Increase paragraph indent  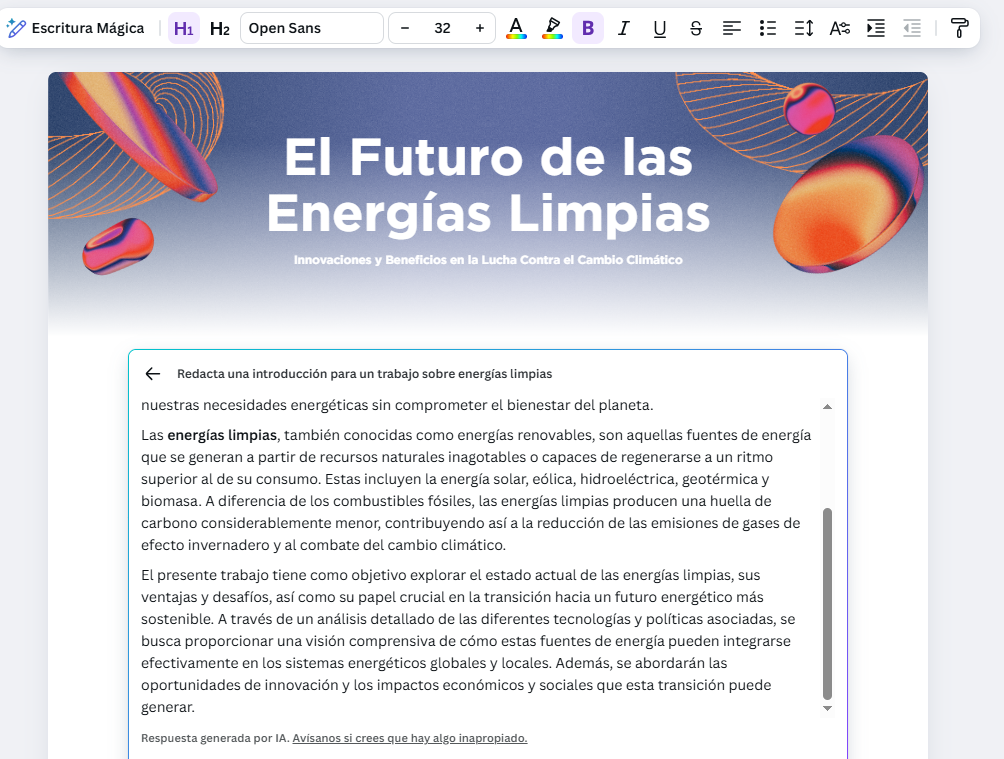coord(876,28)
